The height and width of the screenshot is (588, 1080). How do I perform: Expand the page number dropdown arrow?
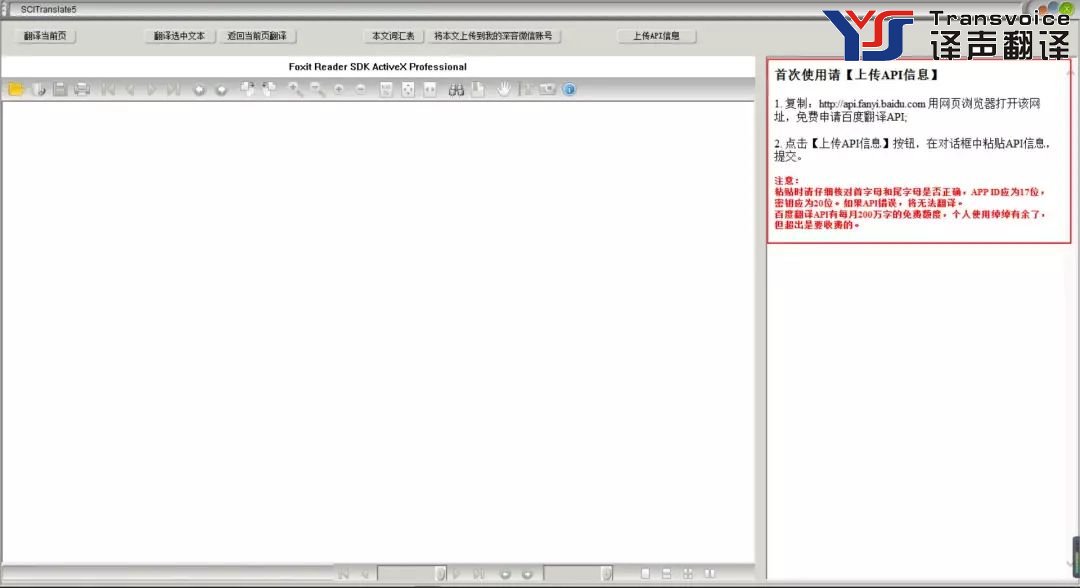[440, 574]
